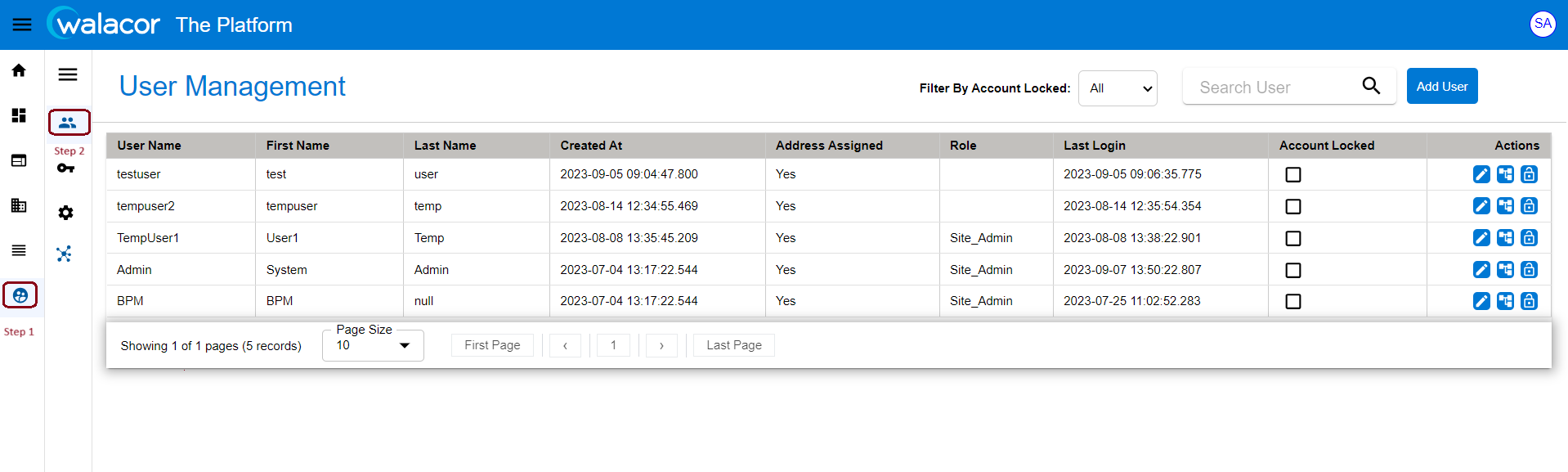Open the Filter By Account Locked dropdown
Image resolution: width=1568 pixels, height=472 pixels.
[x=1118, y=88]
